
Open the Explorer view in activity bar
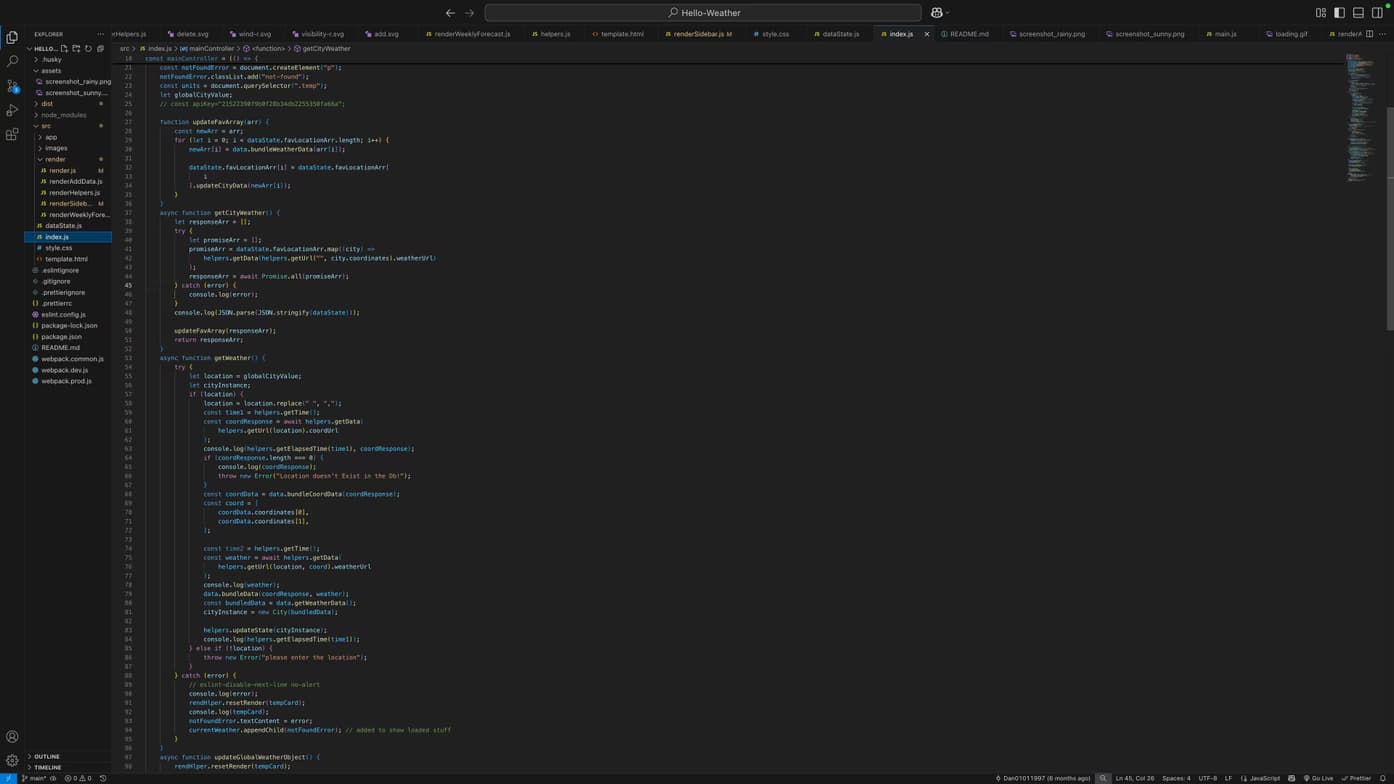[12, 37]
